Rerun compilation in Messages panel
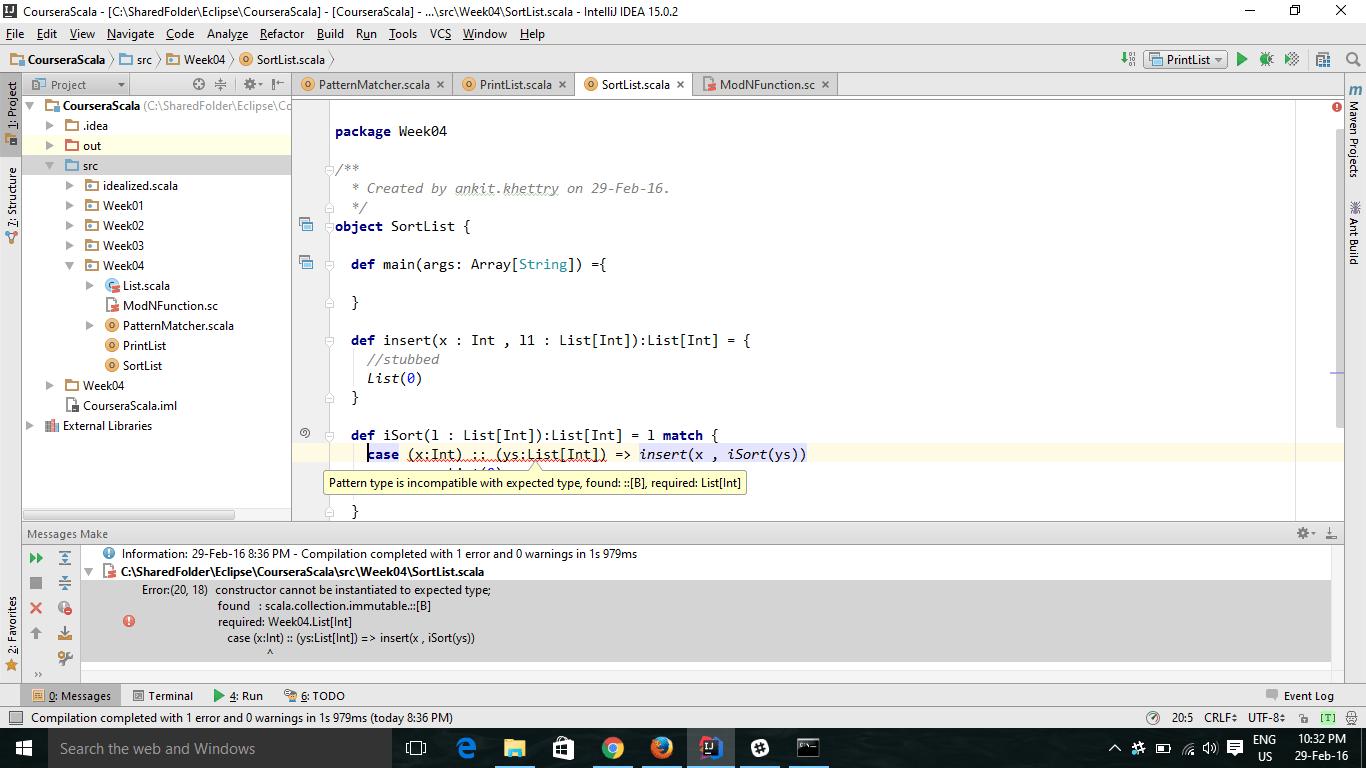The image size is (1366, 768). (36, 558)
